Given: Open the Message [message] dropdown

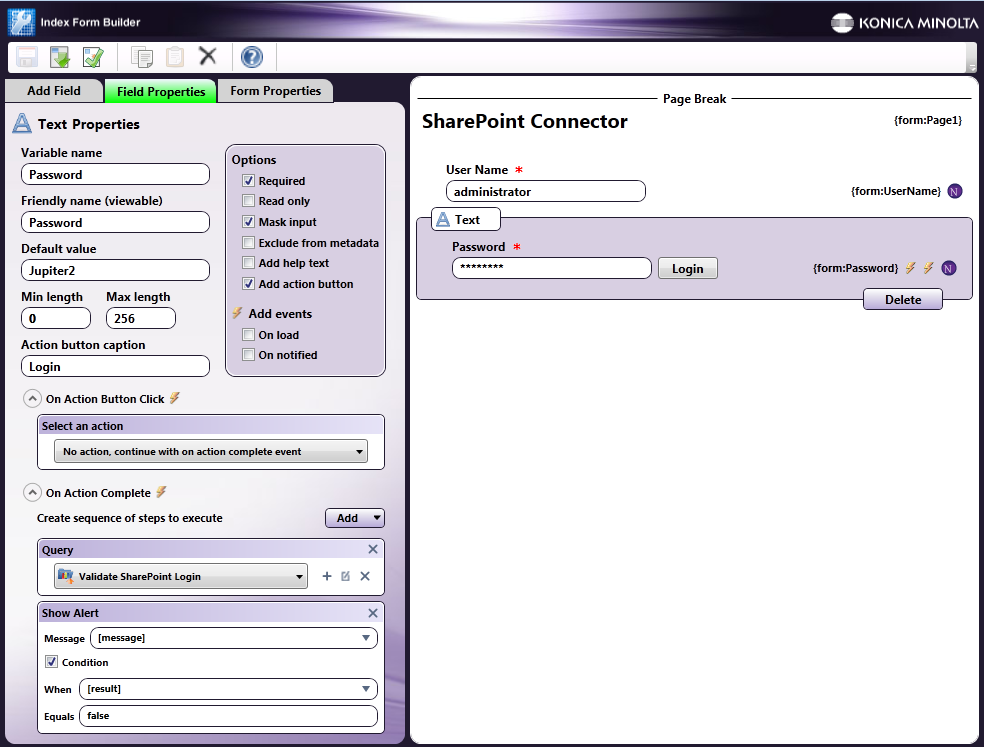Looking at the screenshot, I should coord(233,638).
